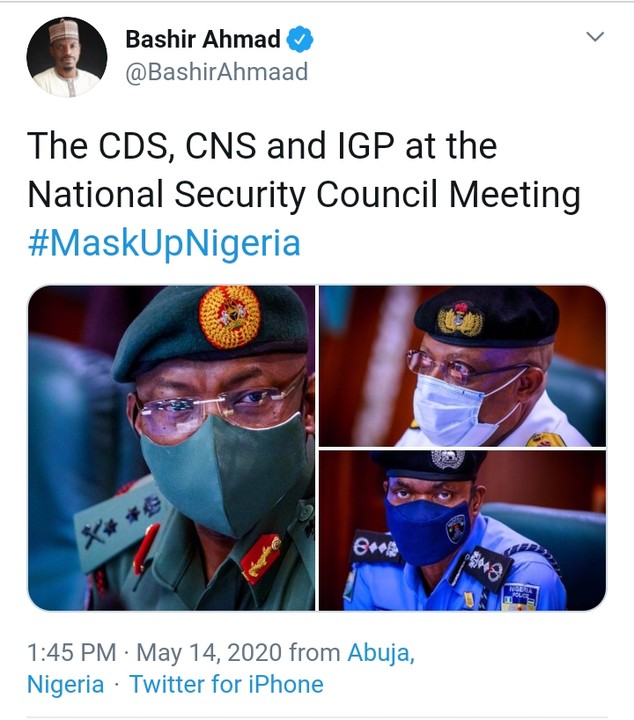Open the #MaskUpNigeria hashtag

pos(164,243)
